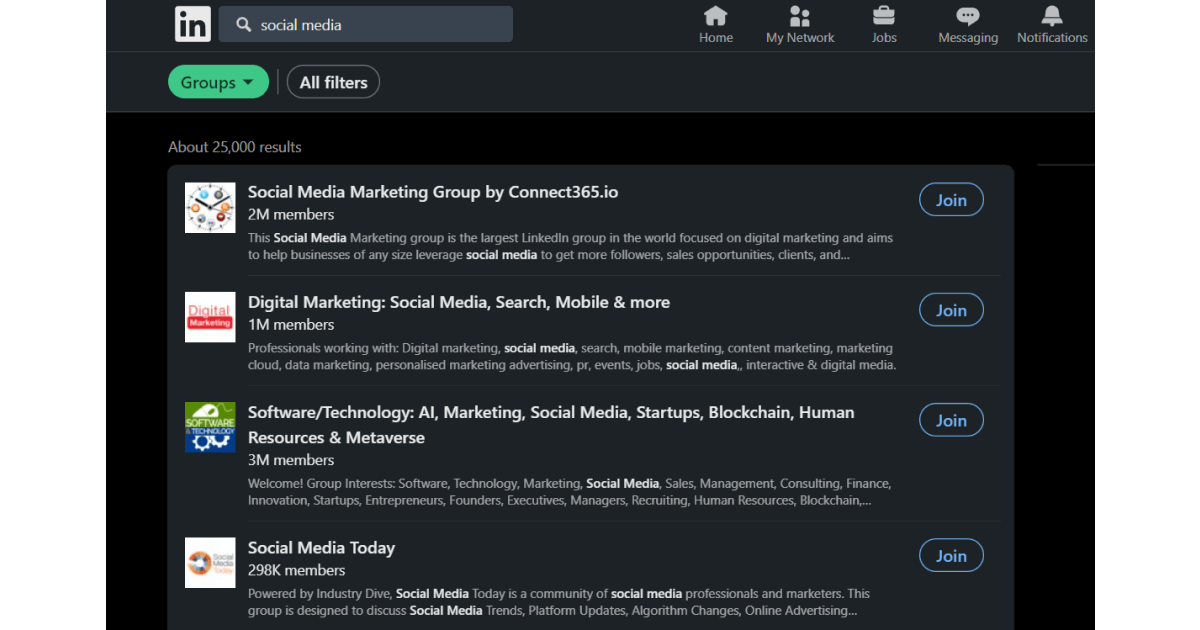1200x630 pixels.
Task: Open Software/Technology: AI, Marketing group title
Action: click(551, 425)
